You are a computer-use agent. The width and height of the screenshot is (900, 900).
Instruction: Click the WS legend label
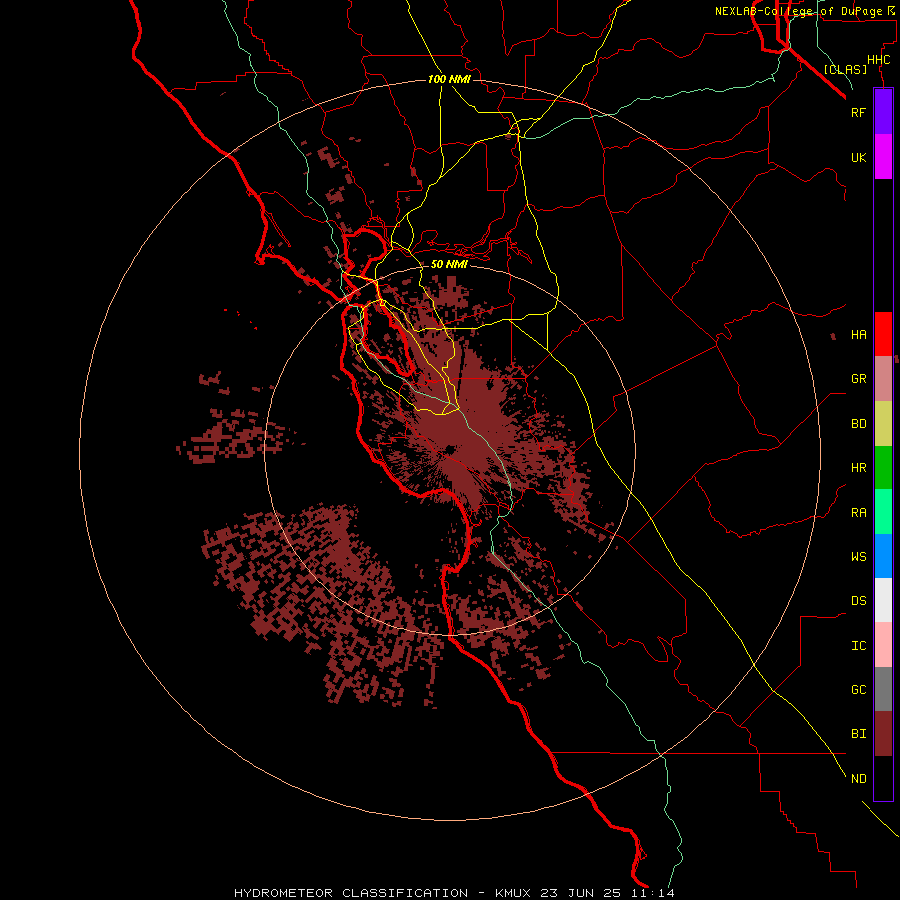pos(858,557)
